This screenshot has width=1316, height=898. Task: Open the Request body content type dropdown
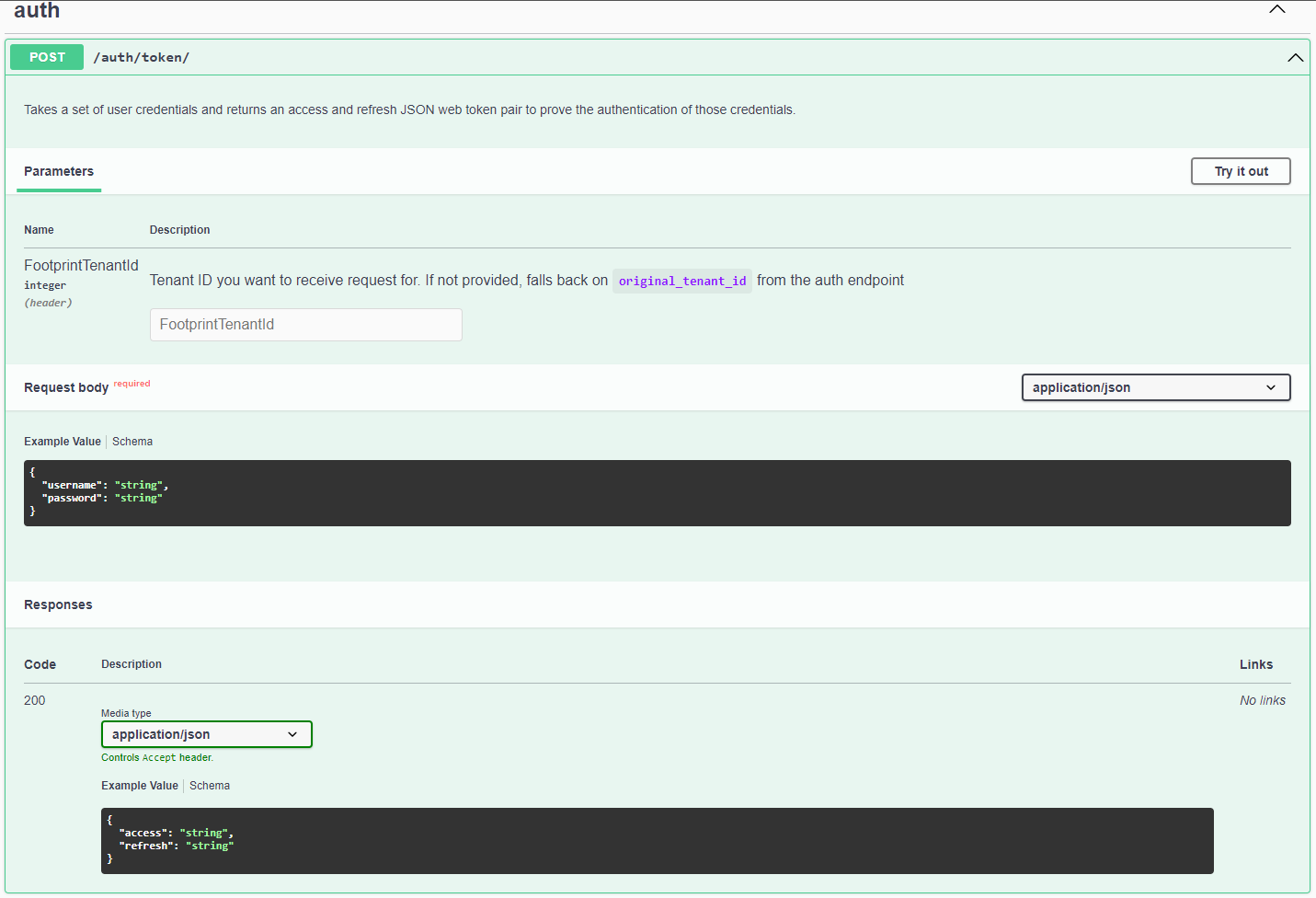pos(1155,387)
